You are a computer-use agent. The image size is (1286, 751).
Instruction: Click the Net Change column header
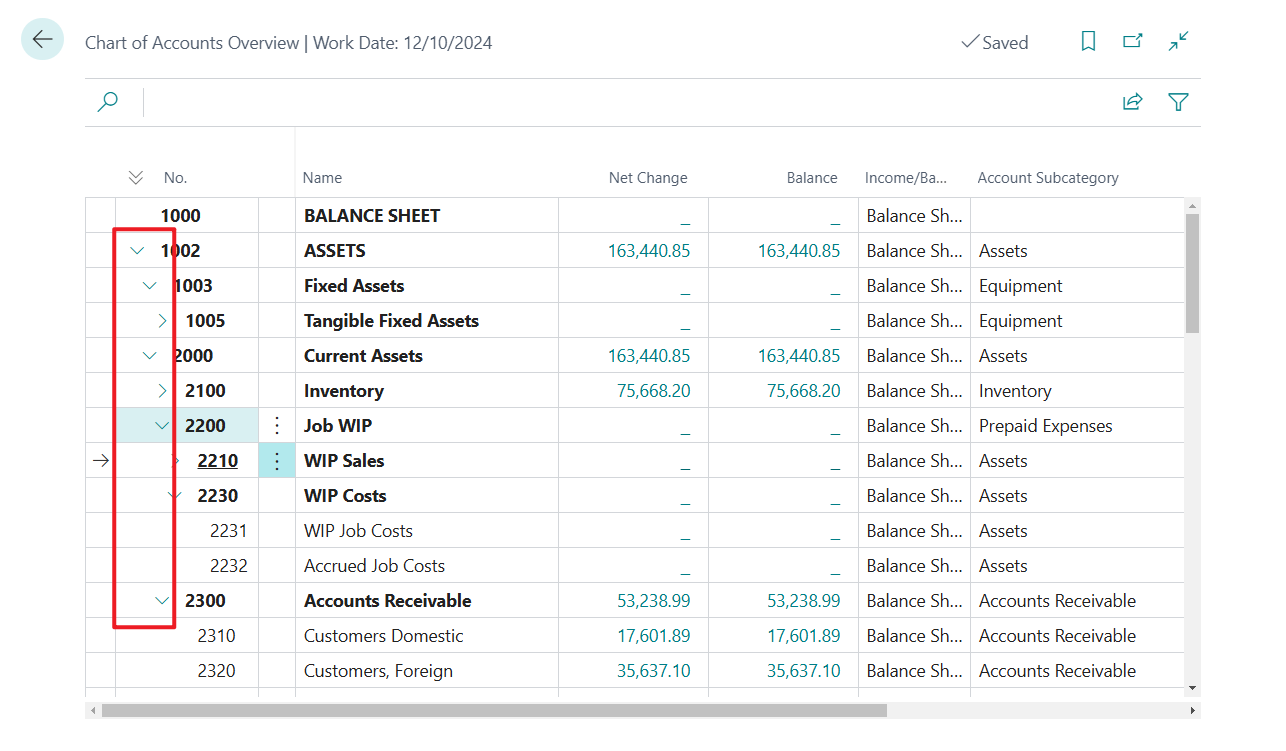point(647,177)
